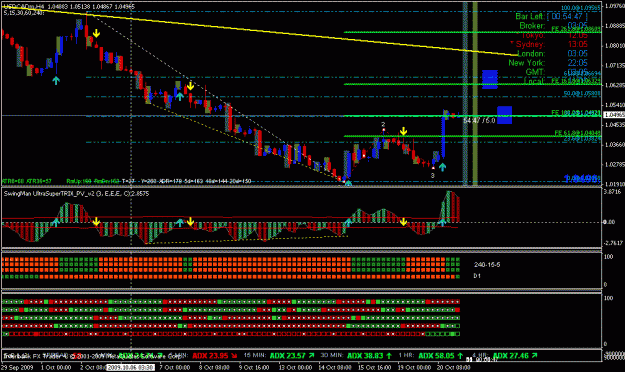This screenshot has height=372, width=625.
Task: Click the 50.0 Fibonacci retracement label
Action: click(x=582, y=94)
